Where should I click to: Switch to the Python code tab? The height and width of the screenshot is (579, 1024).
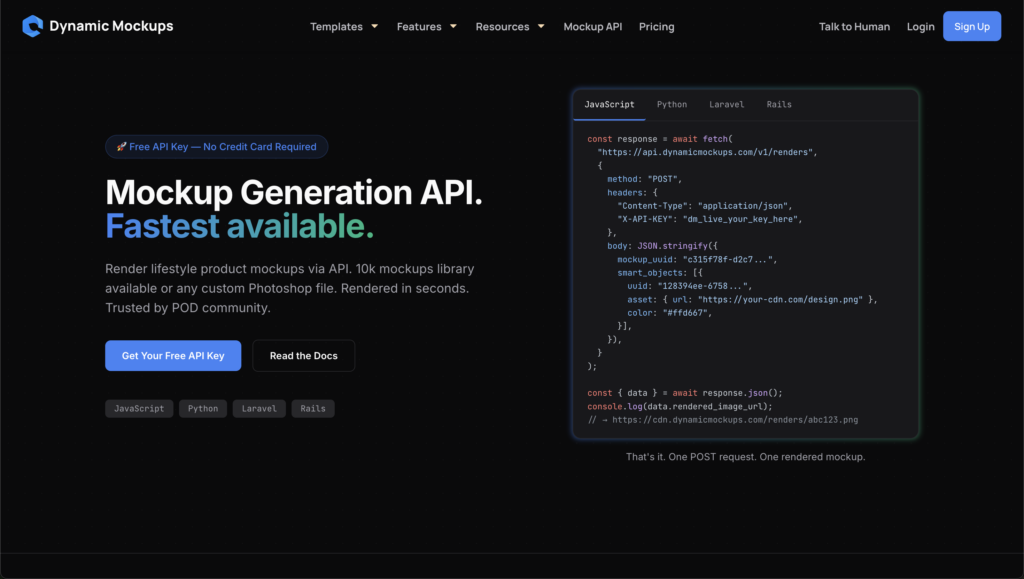pos(671,104)
